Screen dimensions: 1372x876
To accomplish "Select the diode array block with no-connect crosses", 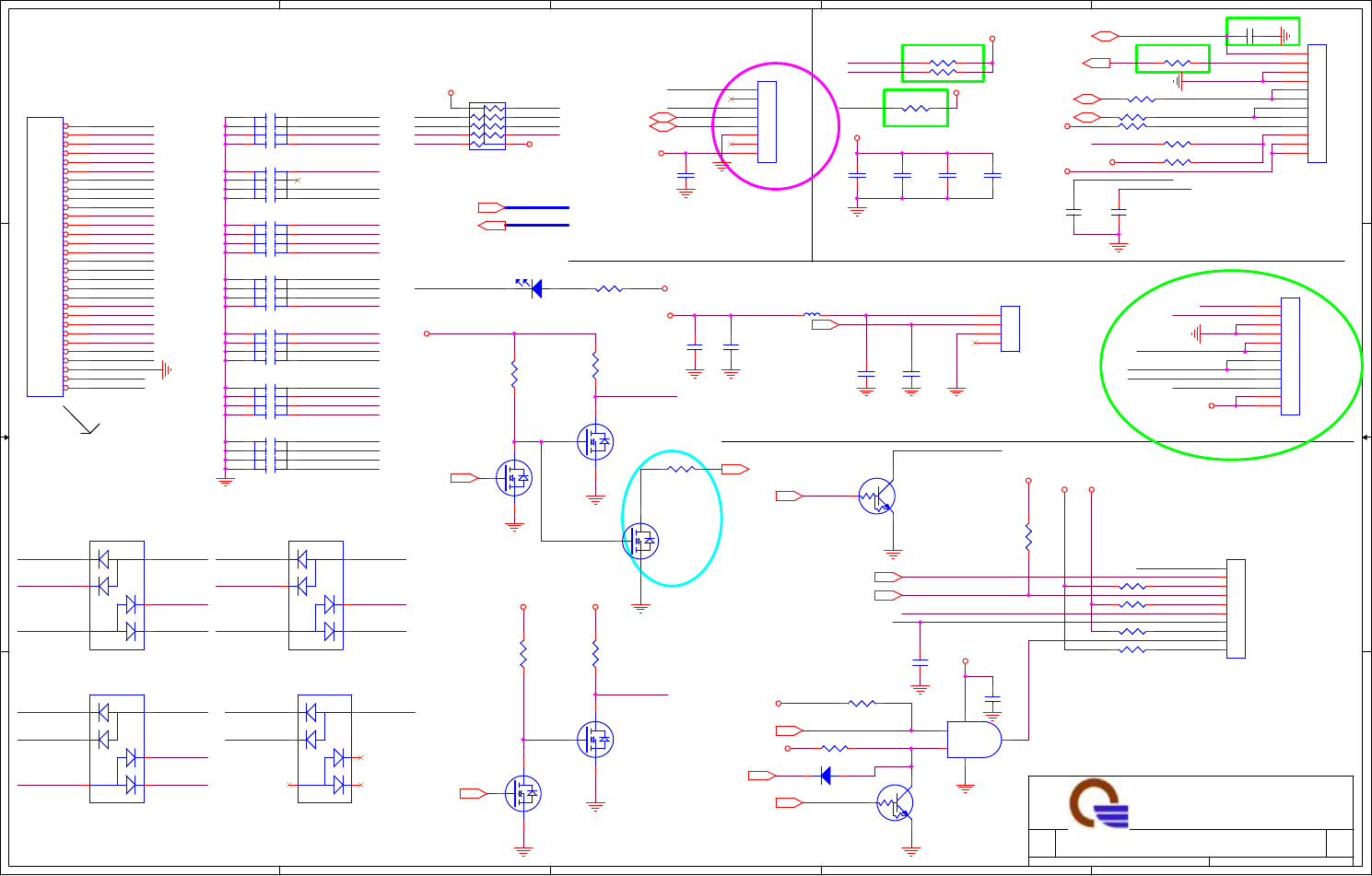I will pyautogui.click(x=324, y=749).
